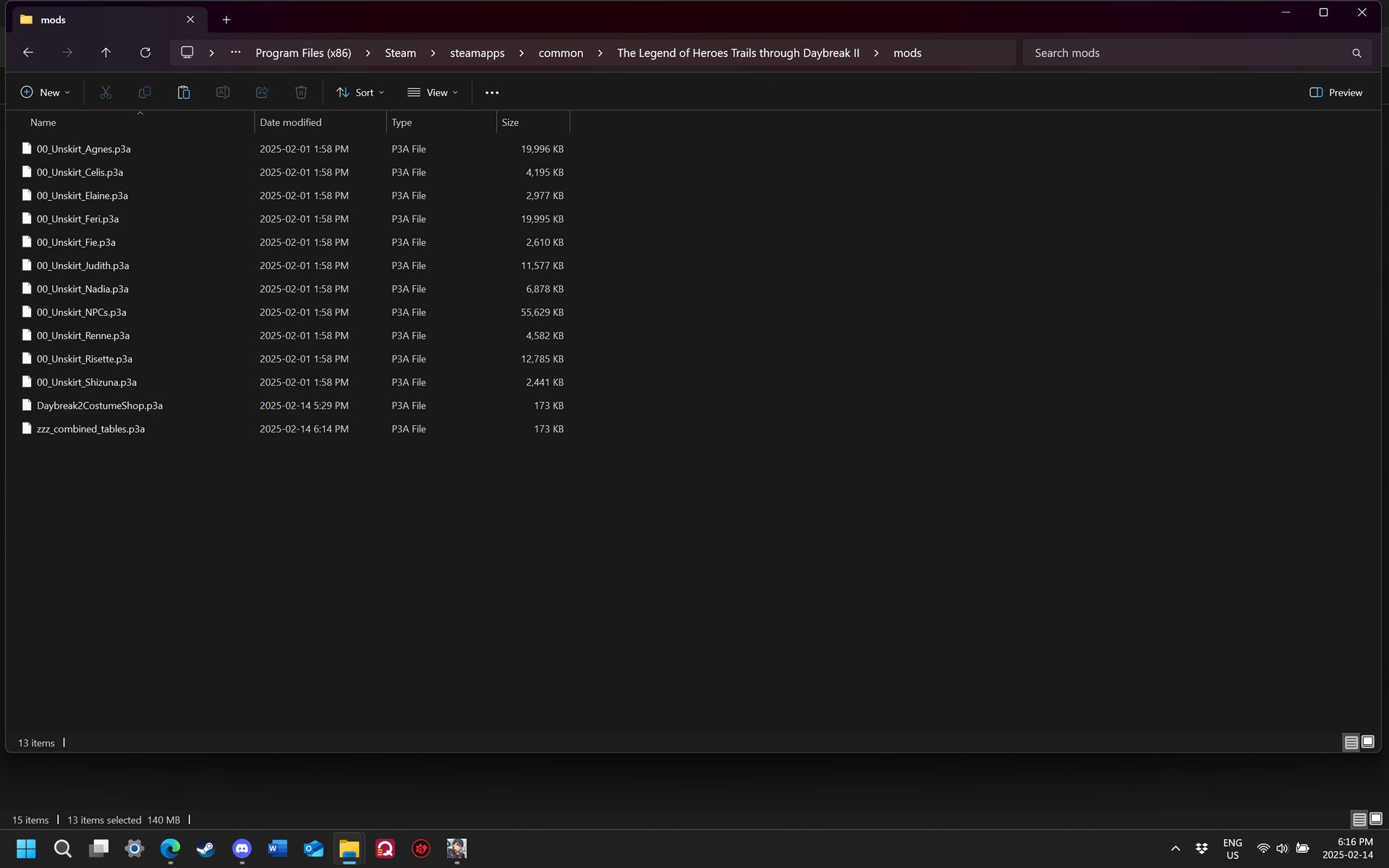The image size is (1389, 868).
Task: Open taskbar Search
Action: point(63,848)
